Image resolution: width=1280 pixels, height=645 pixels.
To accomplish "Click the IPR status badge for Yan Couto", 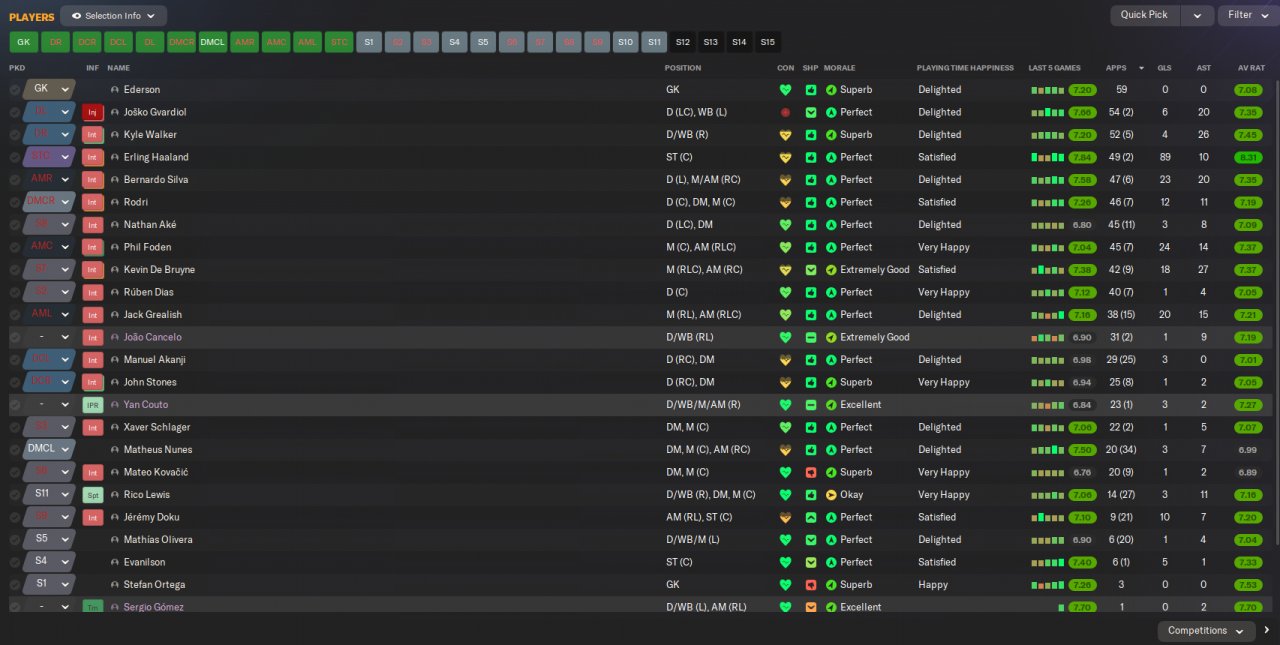I will [x=93, y=404].
